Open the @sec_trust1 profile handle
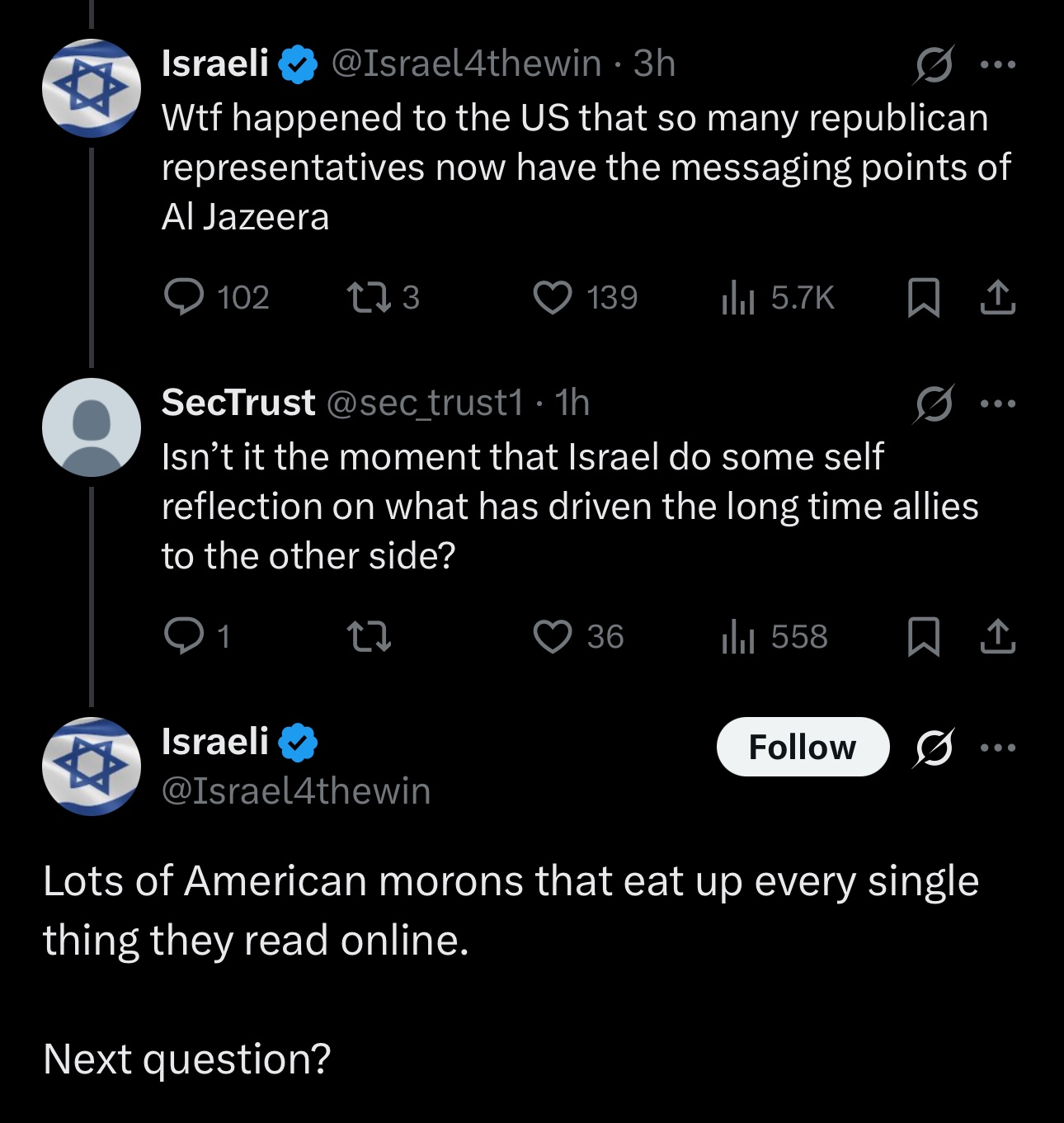Screen dimensions: 1064x1123 coord(425,403)
